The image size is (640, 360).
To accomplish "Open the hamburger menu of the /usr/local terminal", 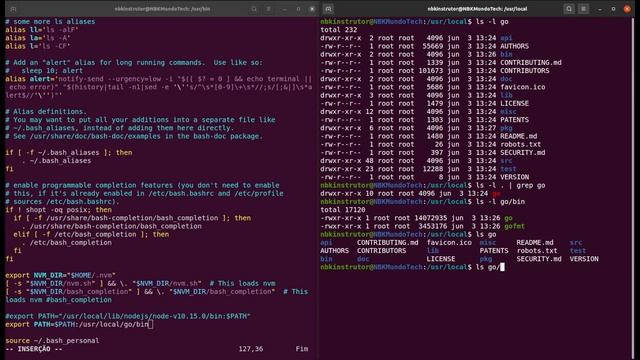I will [583, 9].
